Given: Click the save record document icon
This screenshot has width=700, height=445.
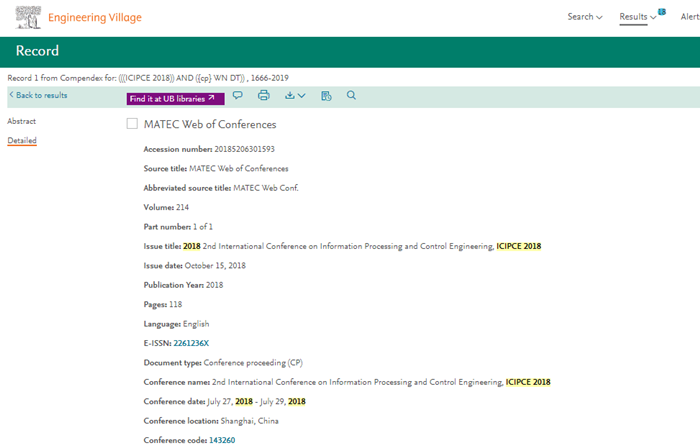Looking at the screenshot, I should click(x=326, y=96).
